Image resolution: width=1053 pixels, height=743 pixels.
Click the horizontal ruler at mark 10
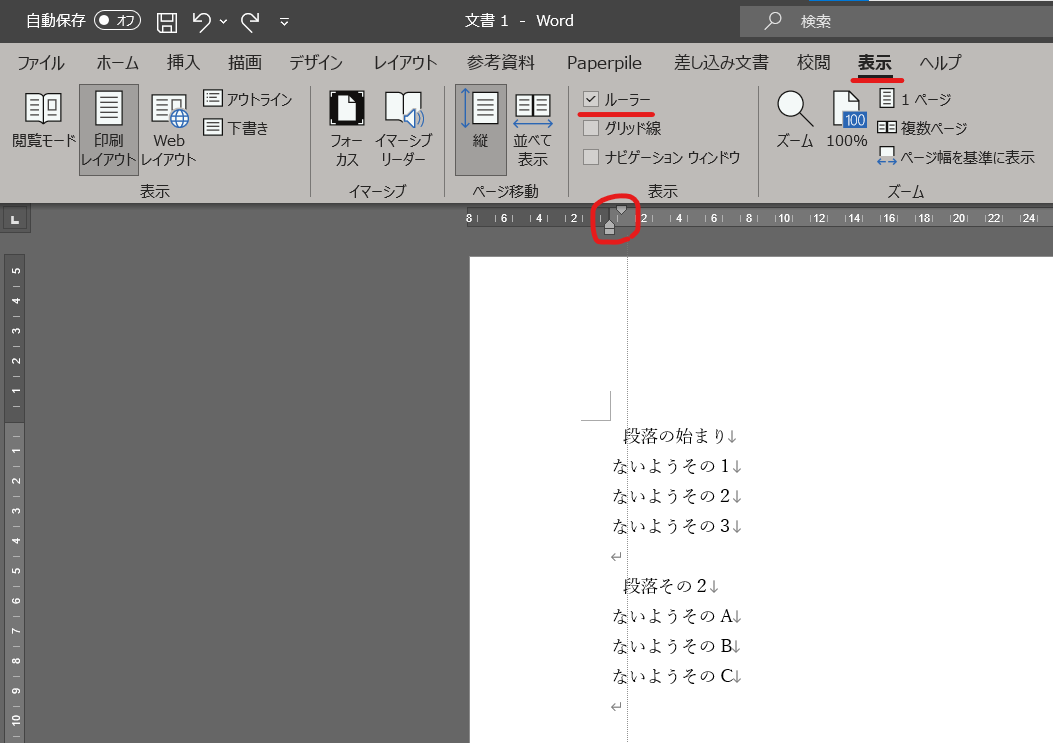[784, 218]
